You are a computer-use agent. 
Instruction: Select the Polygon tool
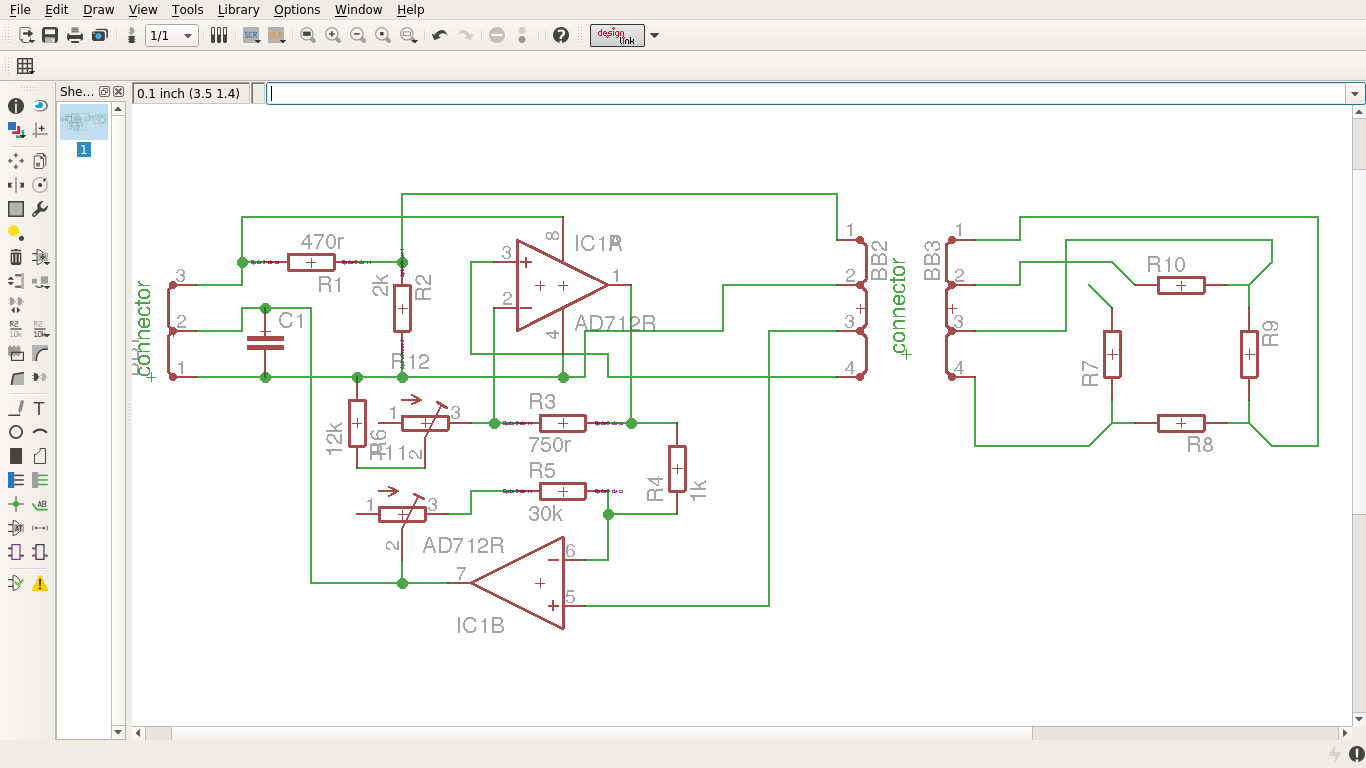click(40, 456)
